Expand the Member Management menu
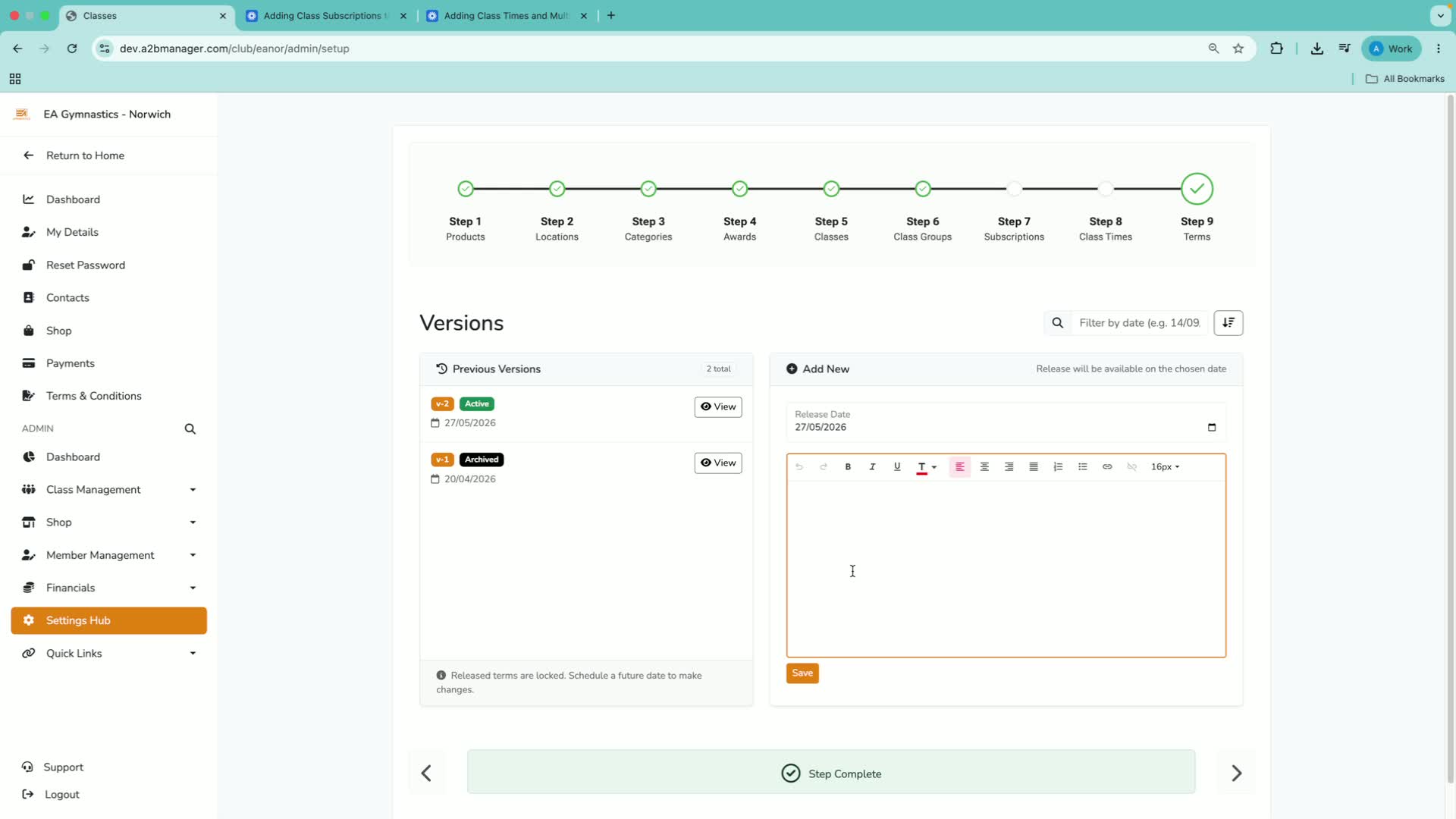This screenshot has height=819, width=1456. pos(109,555)
